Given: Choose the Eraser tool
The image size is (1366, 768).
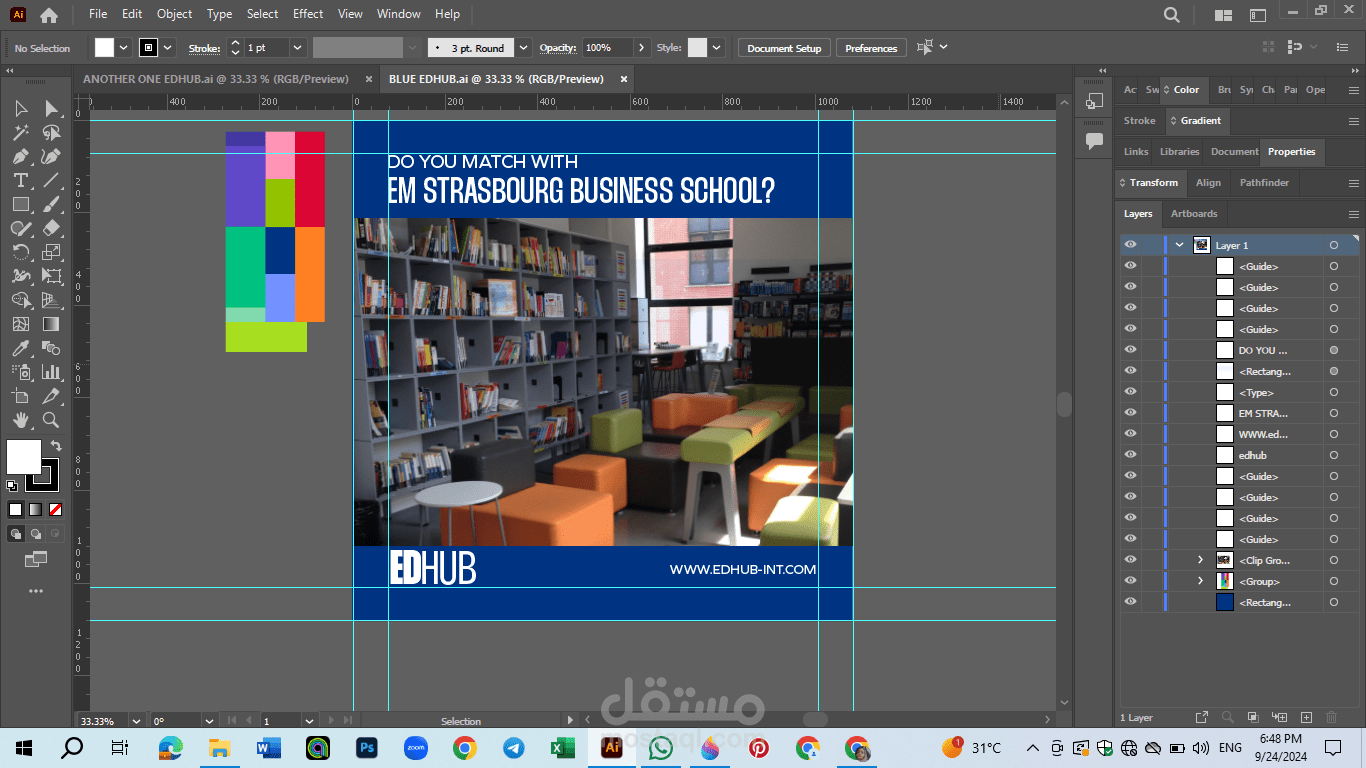Looking at the screenshot, I should point(51,228).
